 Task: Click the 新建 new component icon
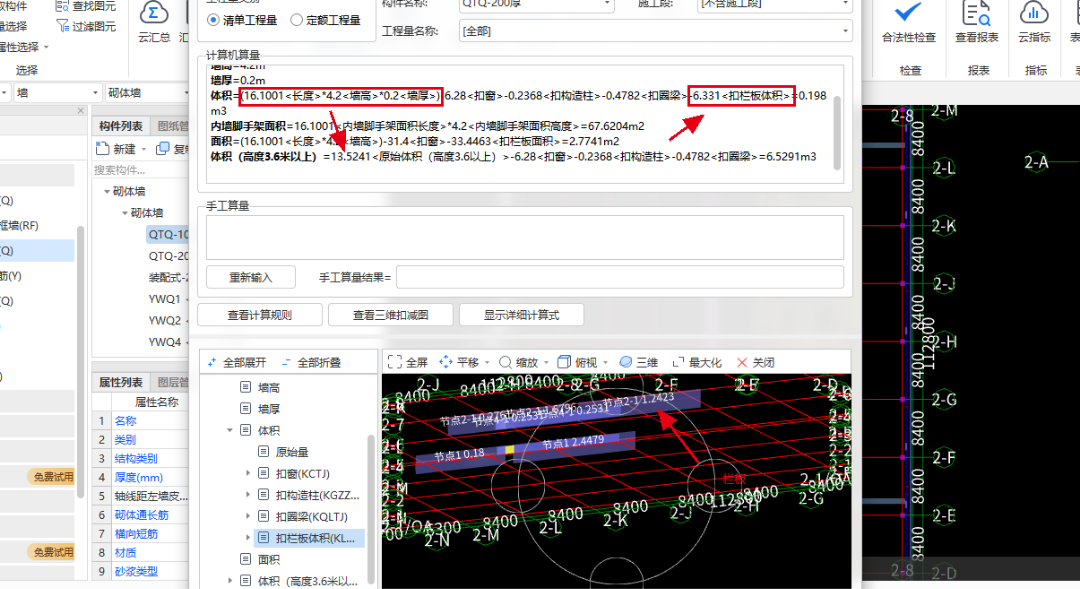point(103,148)
